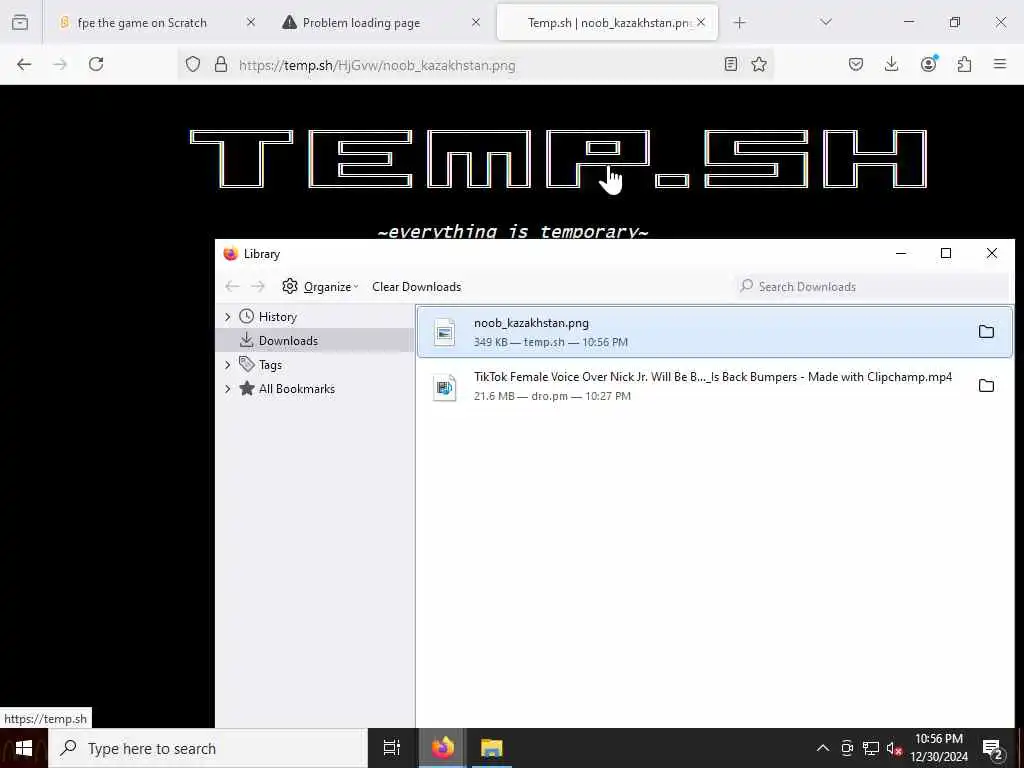
Task: Close the 'Problem loading page' tab
Action: (x=476, y=22)
